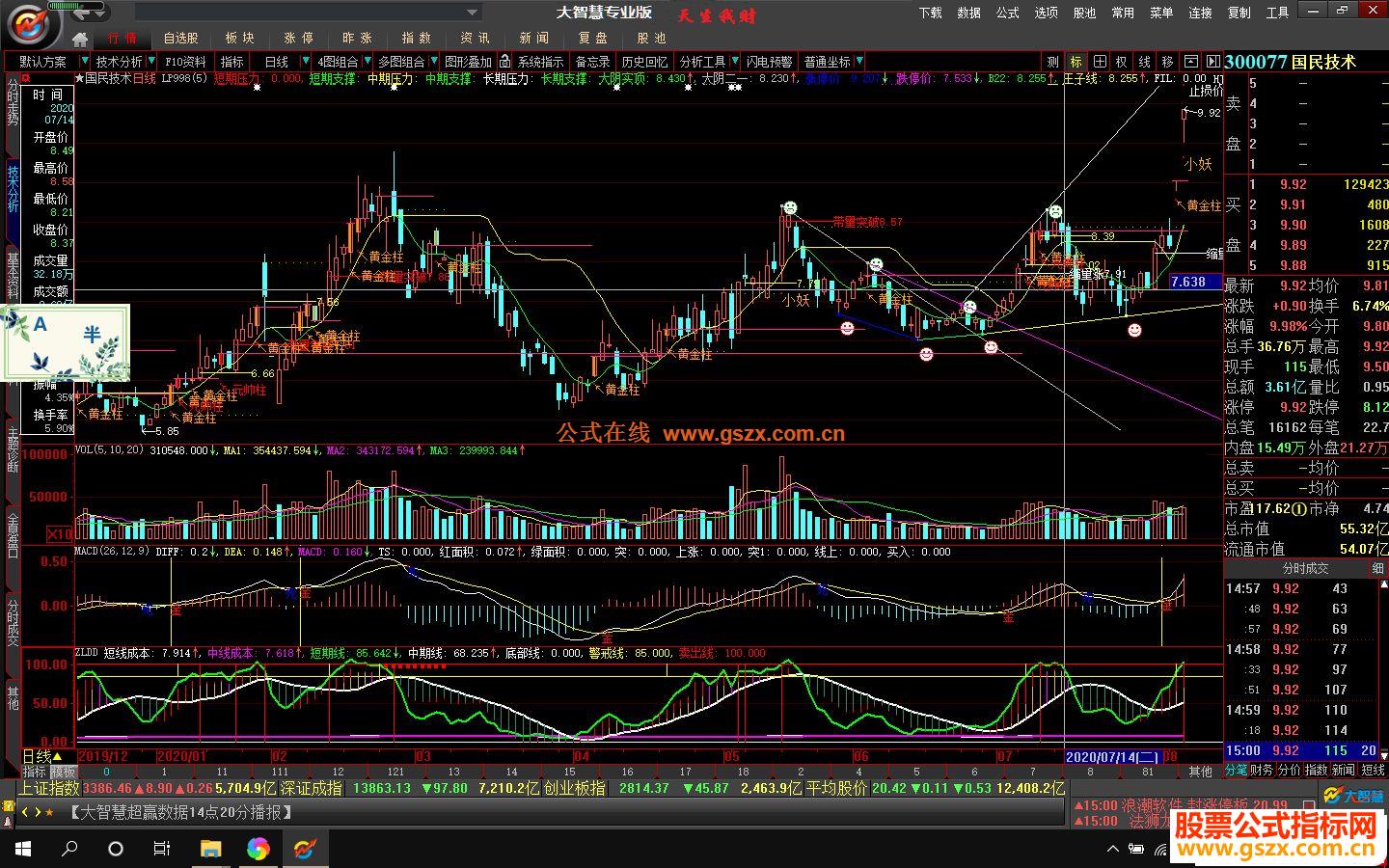The image size is (1389, 868).
Task: Click the 大智慧 app icon on taskbar
Action: point(305,849)
